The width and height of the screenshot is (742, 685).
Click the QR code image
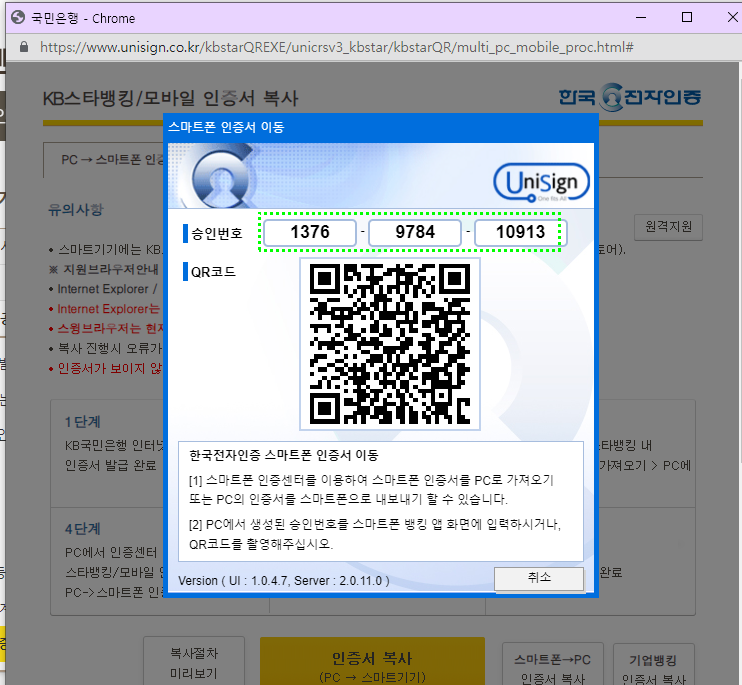390,344
